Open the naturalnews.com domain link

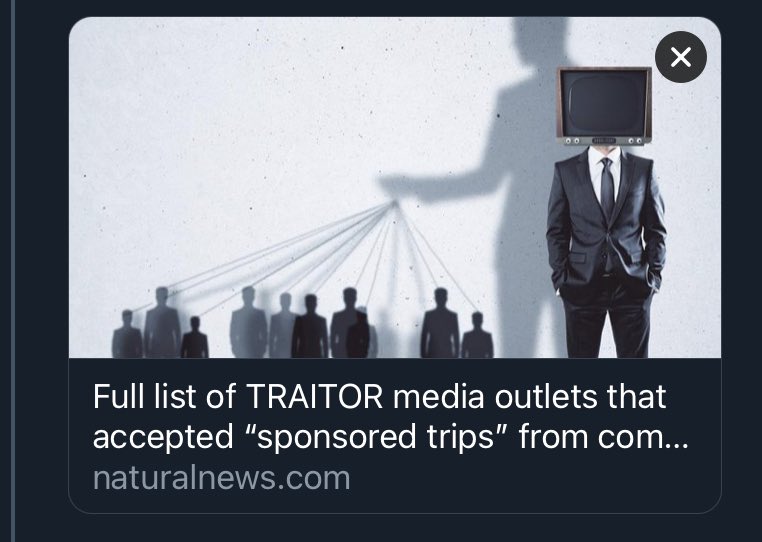pos(221,478)
